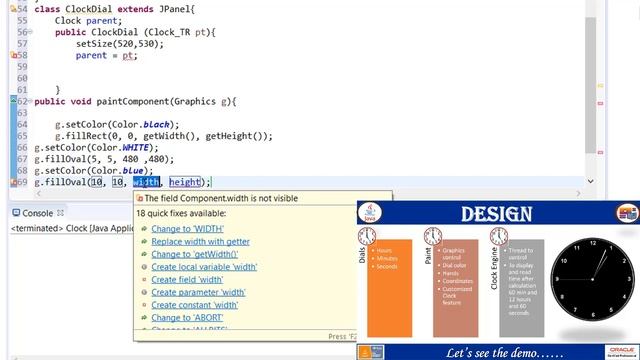Click the terminated Clock Java Application text
Screen dimensions: 640x360
tap(72, 229)
